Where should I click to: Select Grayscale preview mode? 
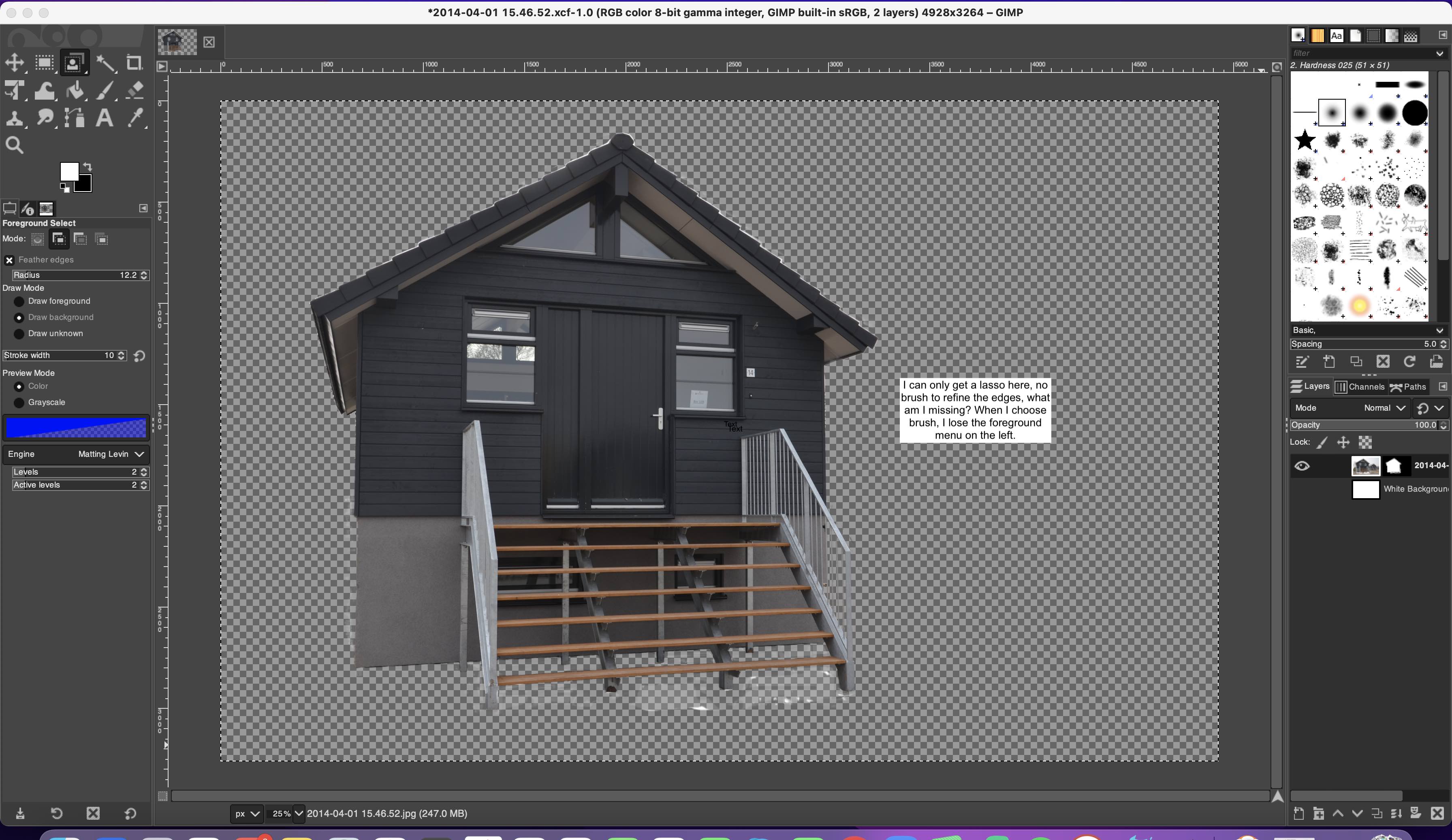point(19,403)
